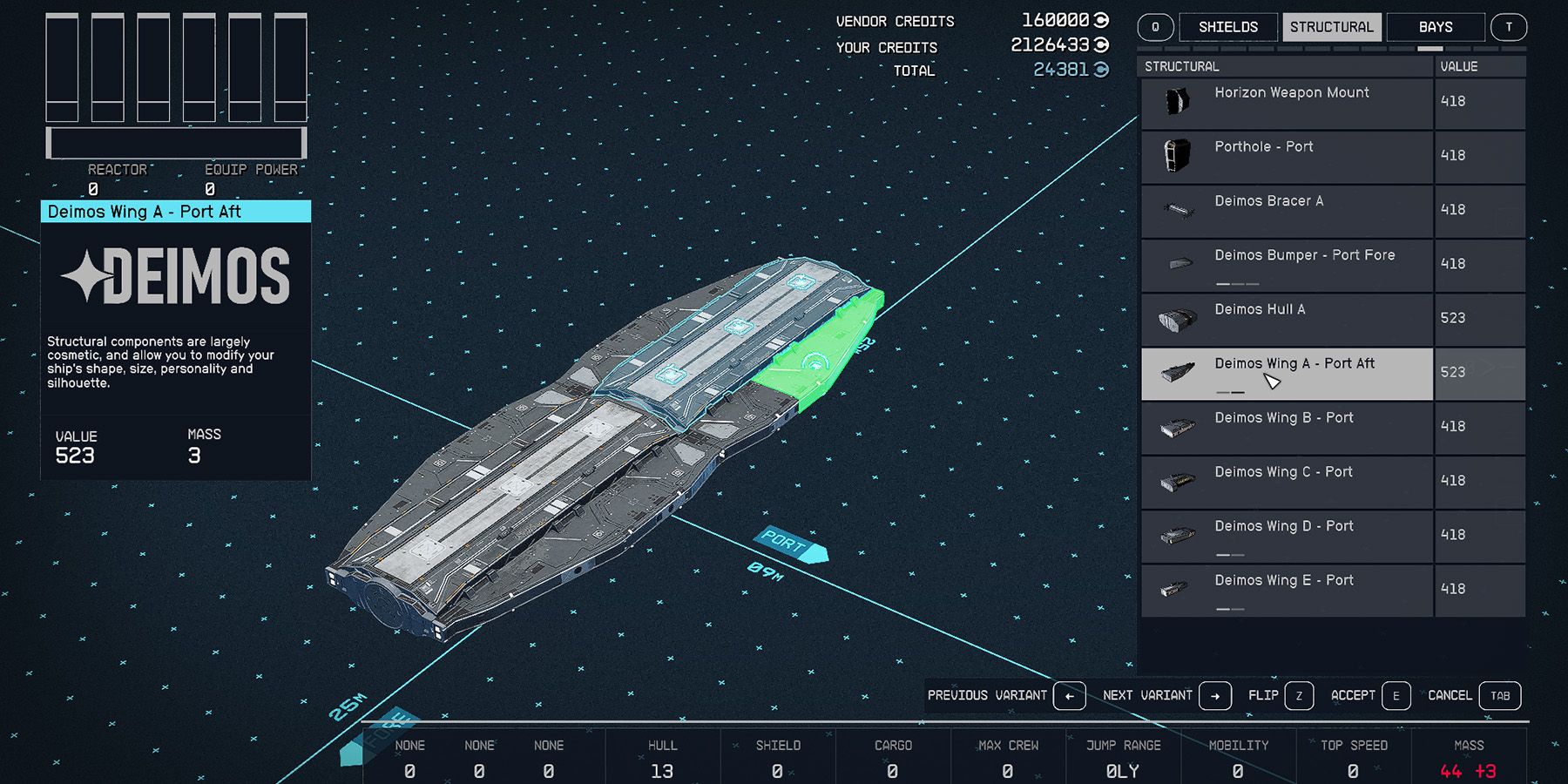
Task: Switch to the Shields tab
Action: 1228,26
